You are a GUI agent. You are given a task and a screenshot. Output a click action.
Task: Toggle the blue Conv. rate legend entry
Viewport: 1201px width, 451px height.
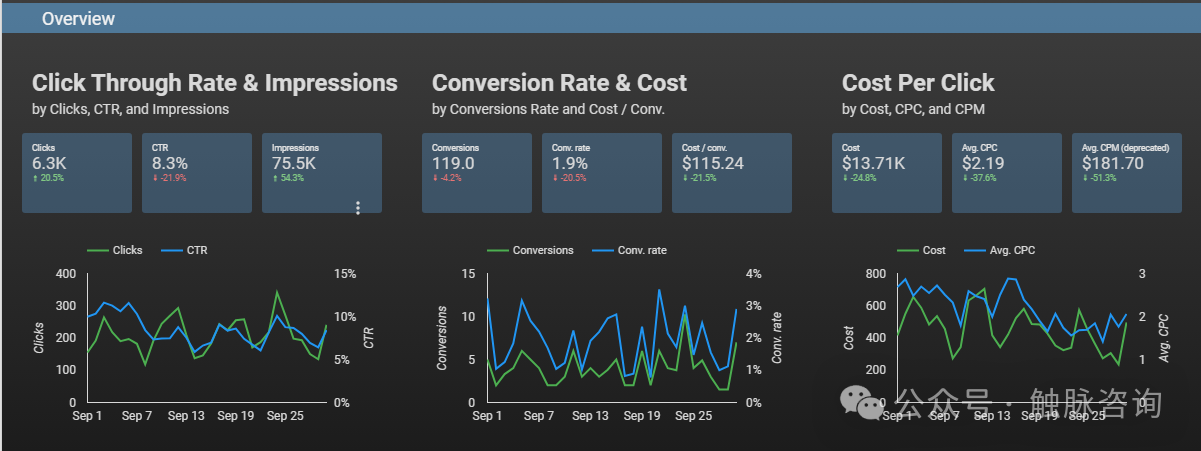pyautogui.click(x=629, y=250)
